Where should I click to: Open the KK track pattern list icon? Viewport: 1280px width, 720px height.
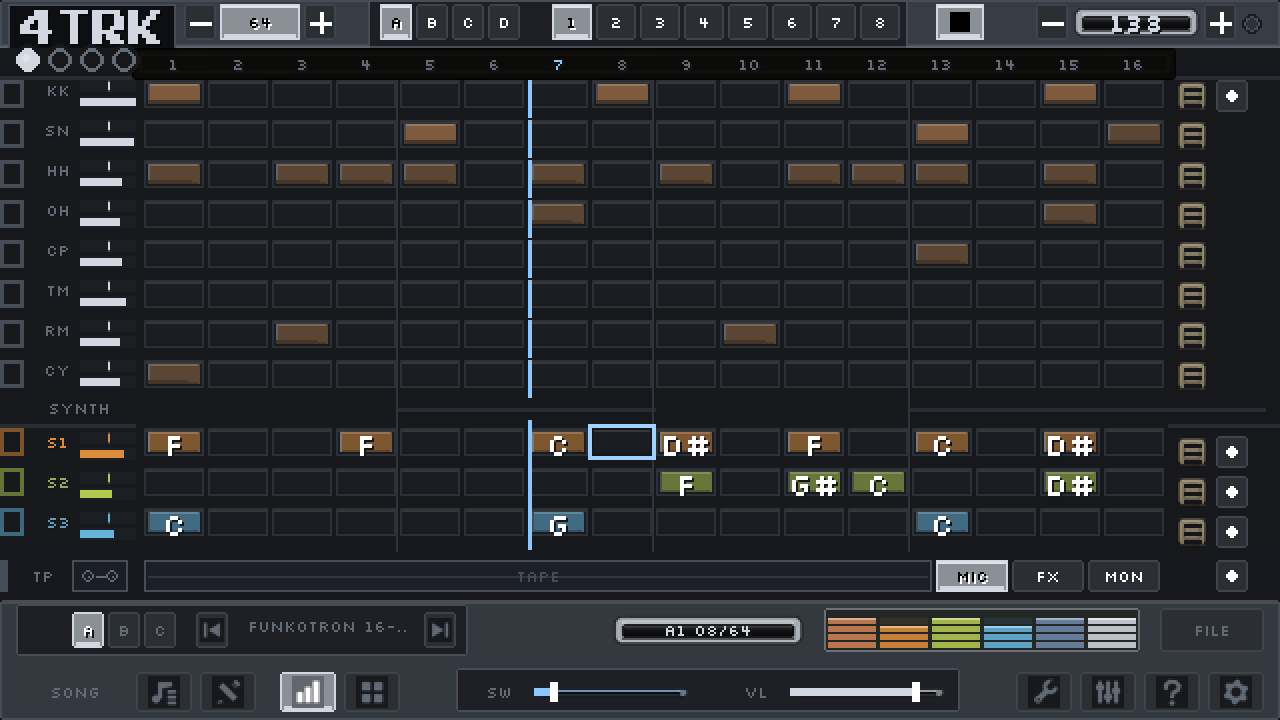(x=1192, y=96)
